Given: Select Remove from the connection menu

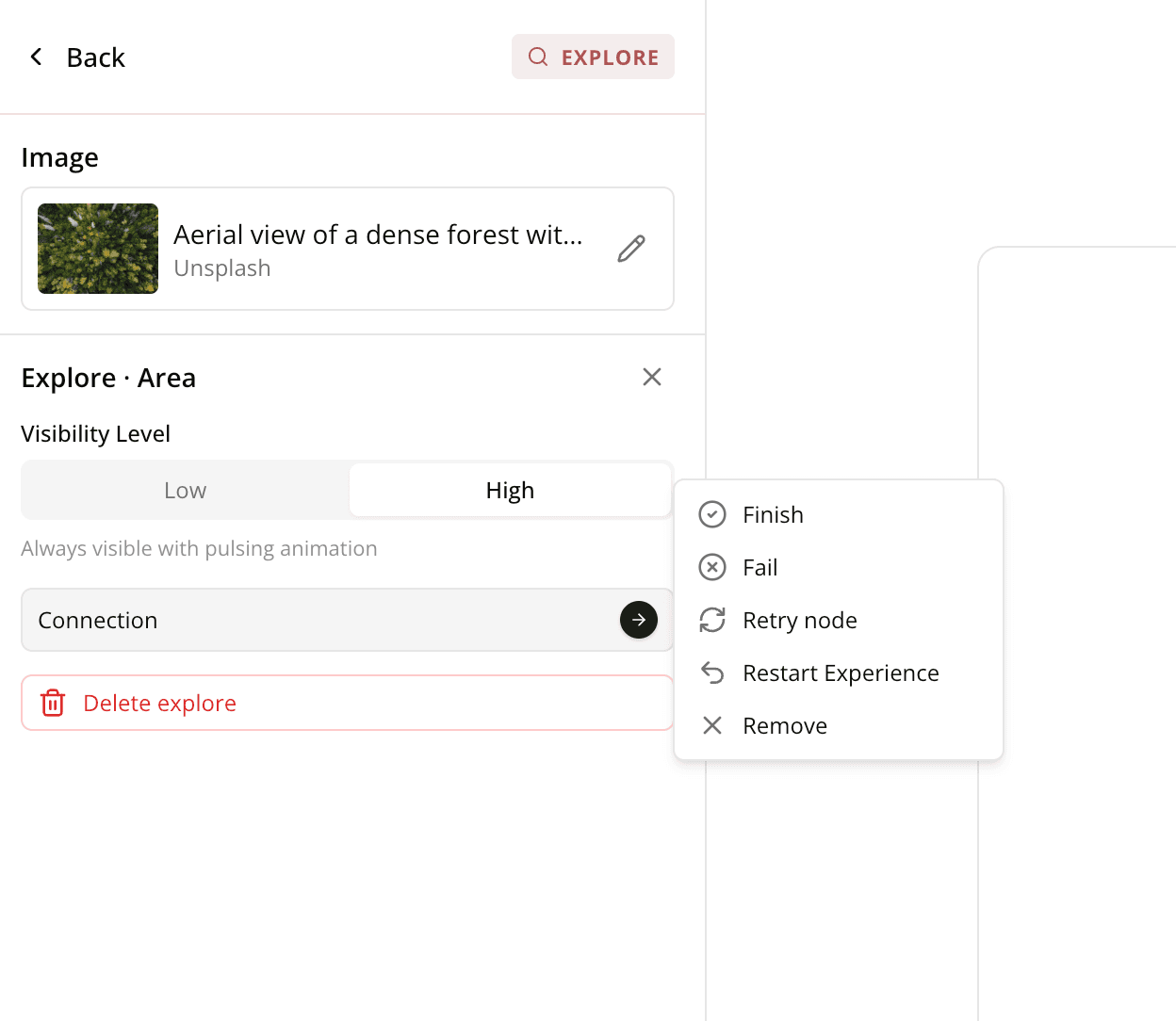Looking at the screenshot, I should coord(839,725).
